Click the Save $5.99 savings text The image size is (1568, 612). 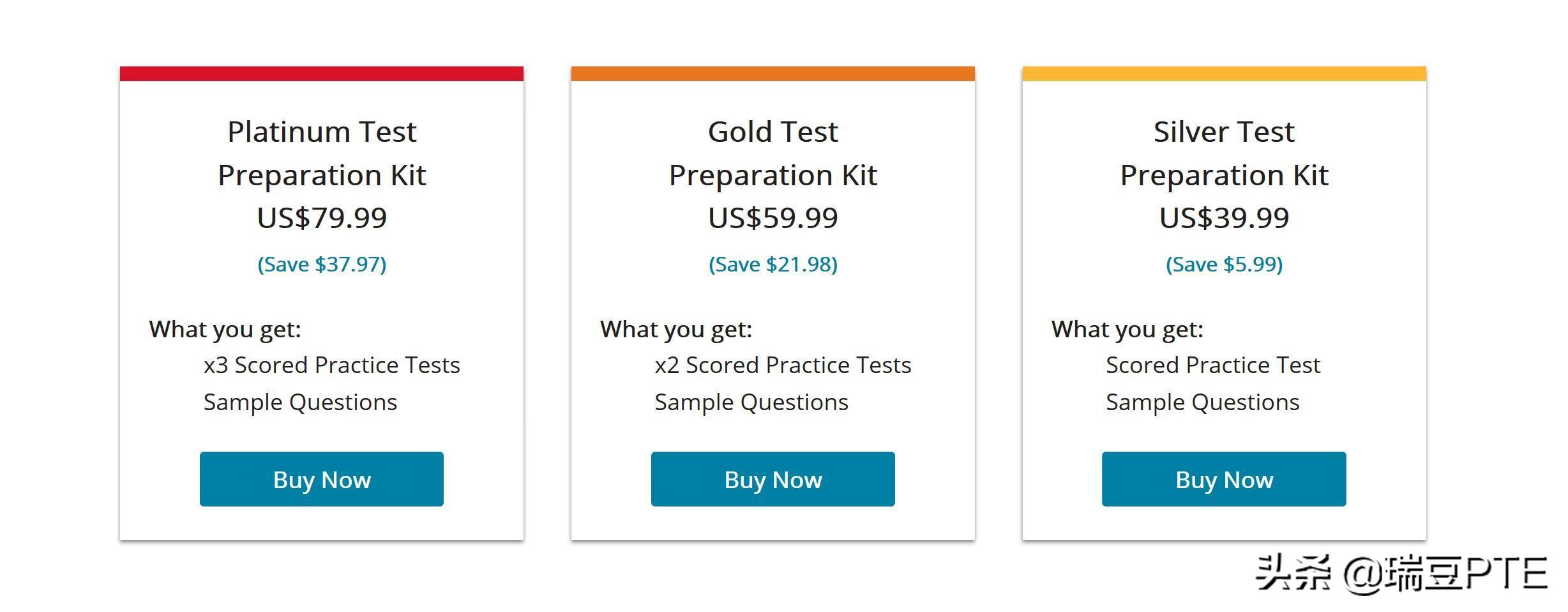pyautogui.click(x=1224, y=264)
